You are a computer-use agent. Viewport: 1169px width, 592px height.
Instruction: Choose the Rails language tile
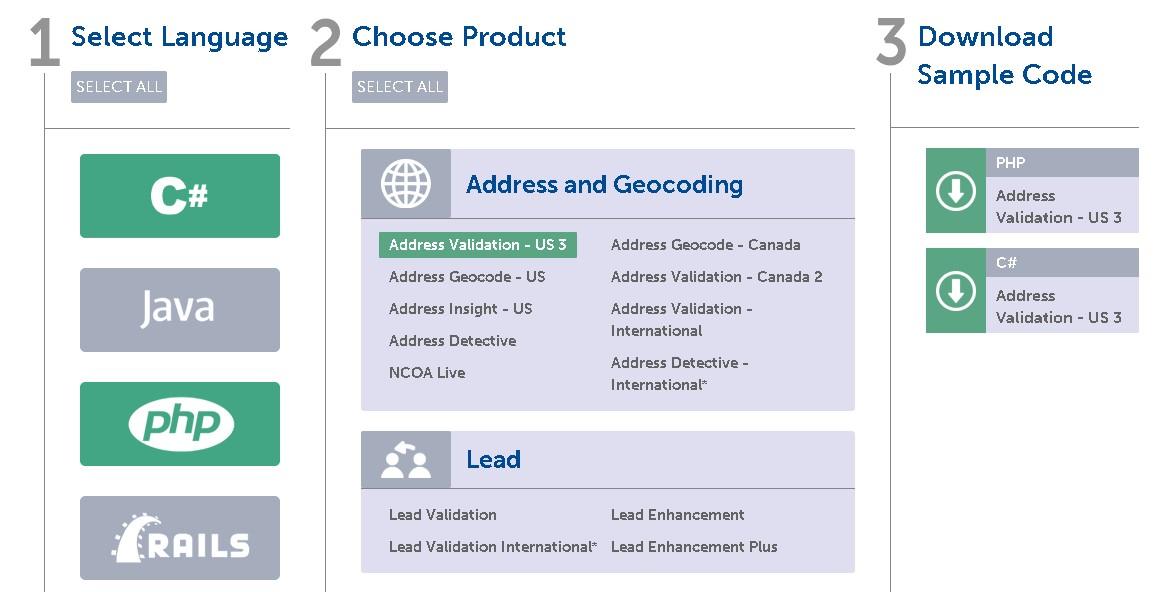coord(180,538)
